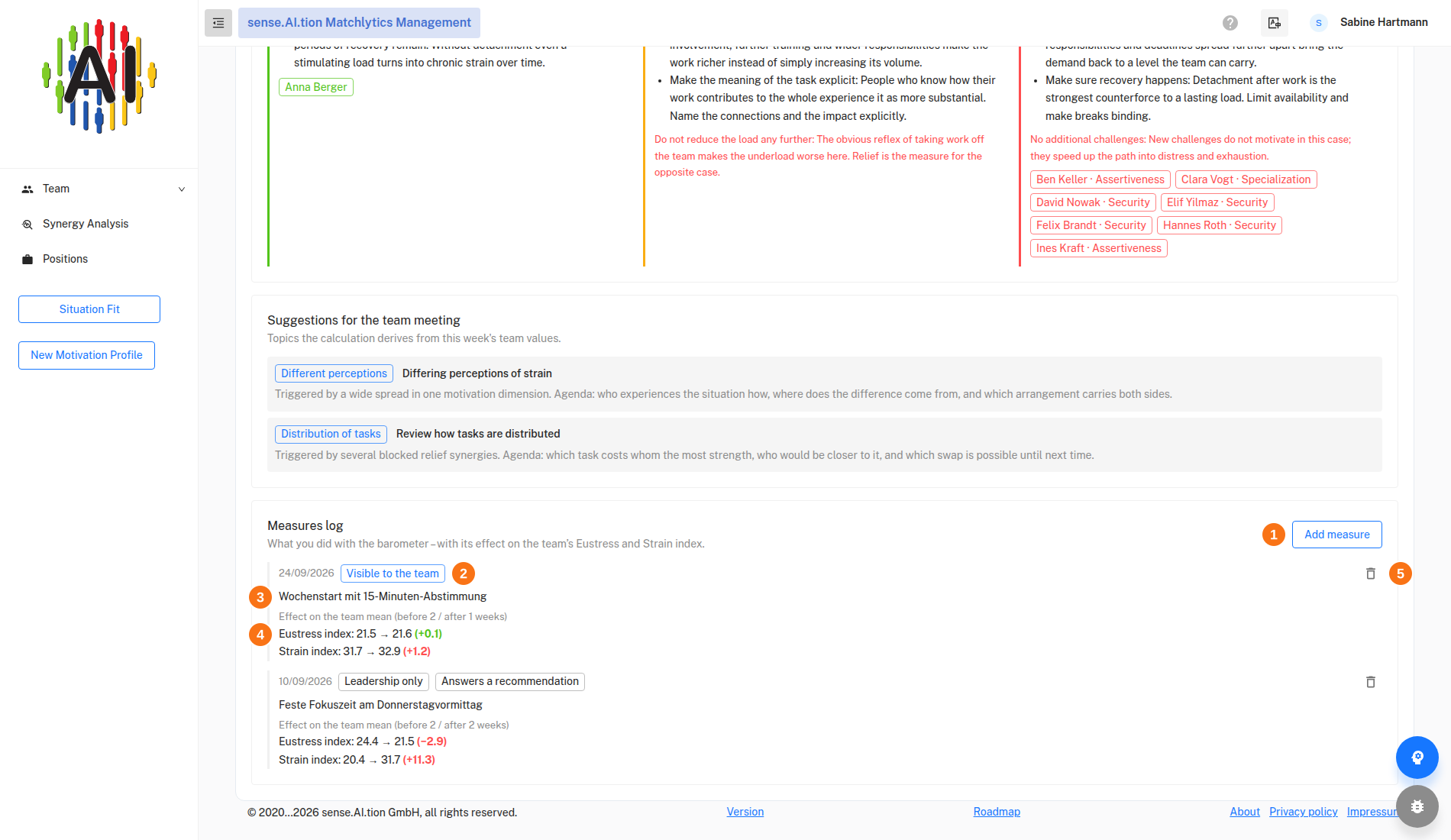Image resolution: width=1451 pixels, height=840 pixels.
Task: Click the Synergy Analysis magnifier icon
Action: coord(27,225)
